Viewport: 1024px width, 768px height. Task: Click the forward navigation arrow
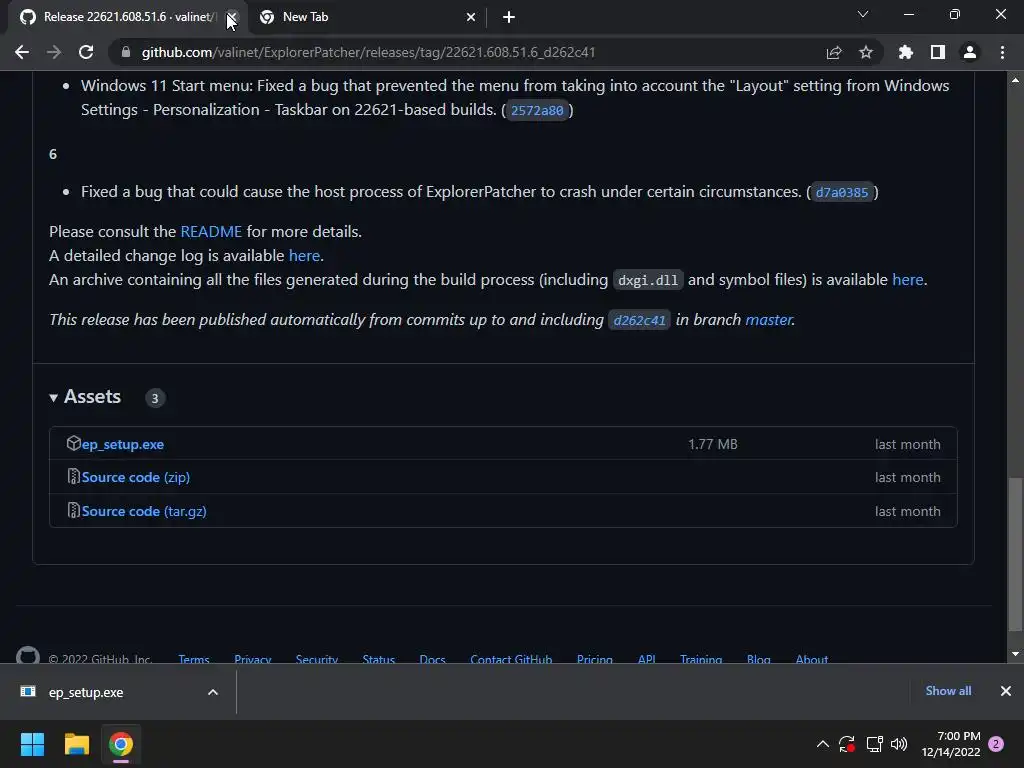(x=54, y=52)
